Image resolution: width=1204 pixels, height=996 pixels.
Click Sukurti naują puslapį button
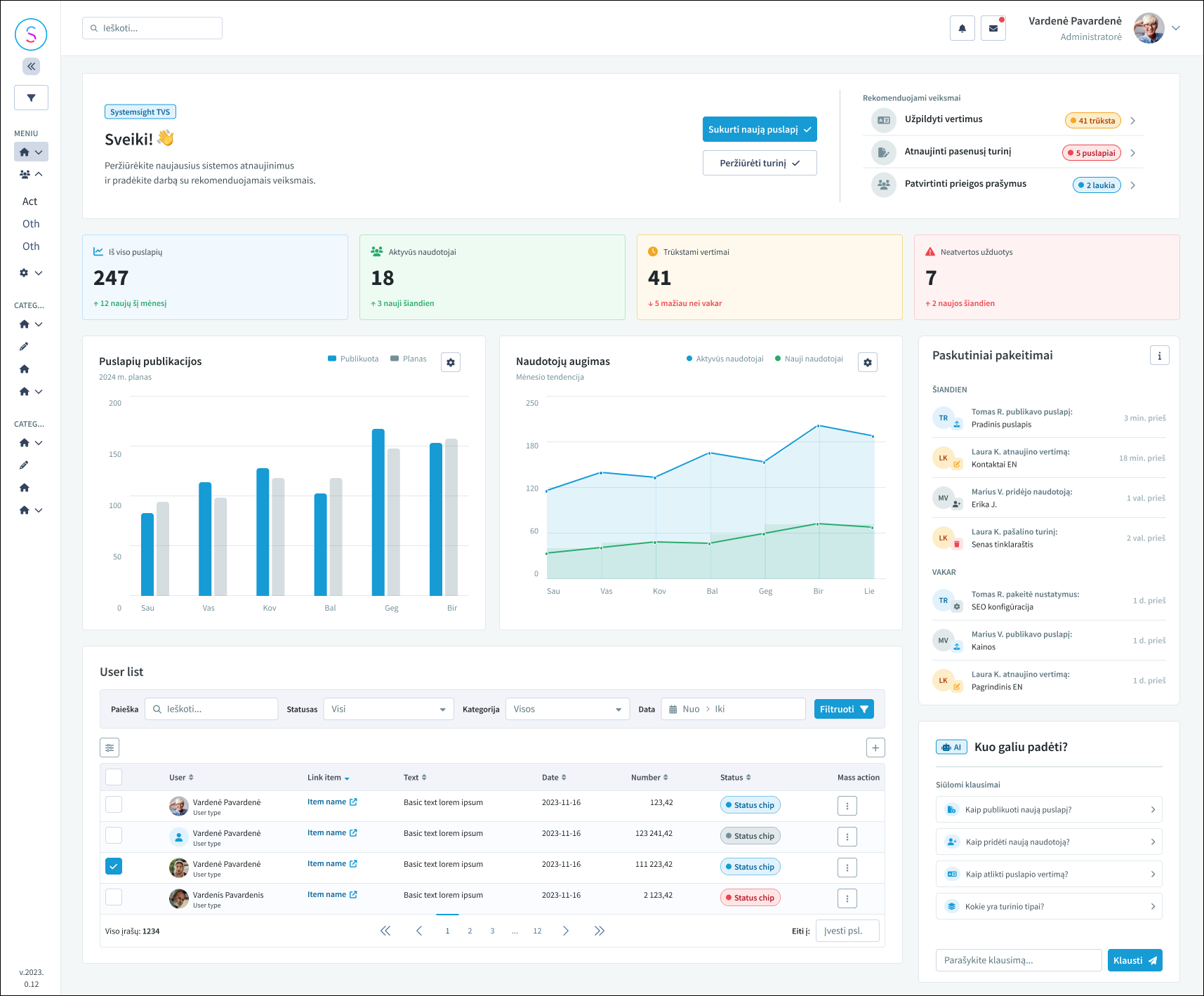pos(760,129)
